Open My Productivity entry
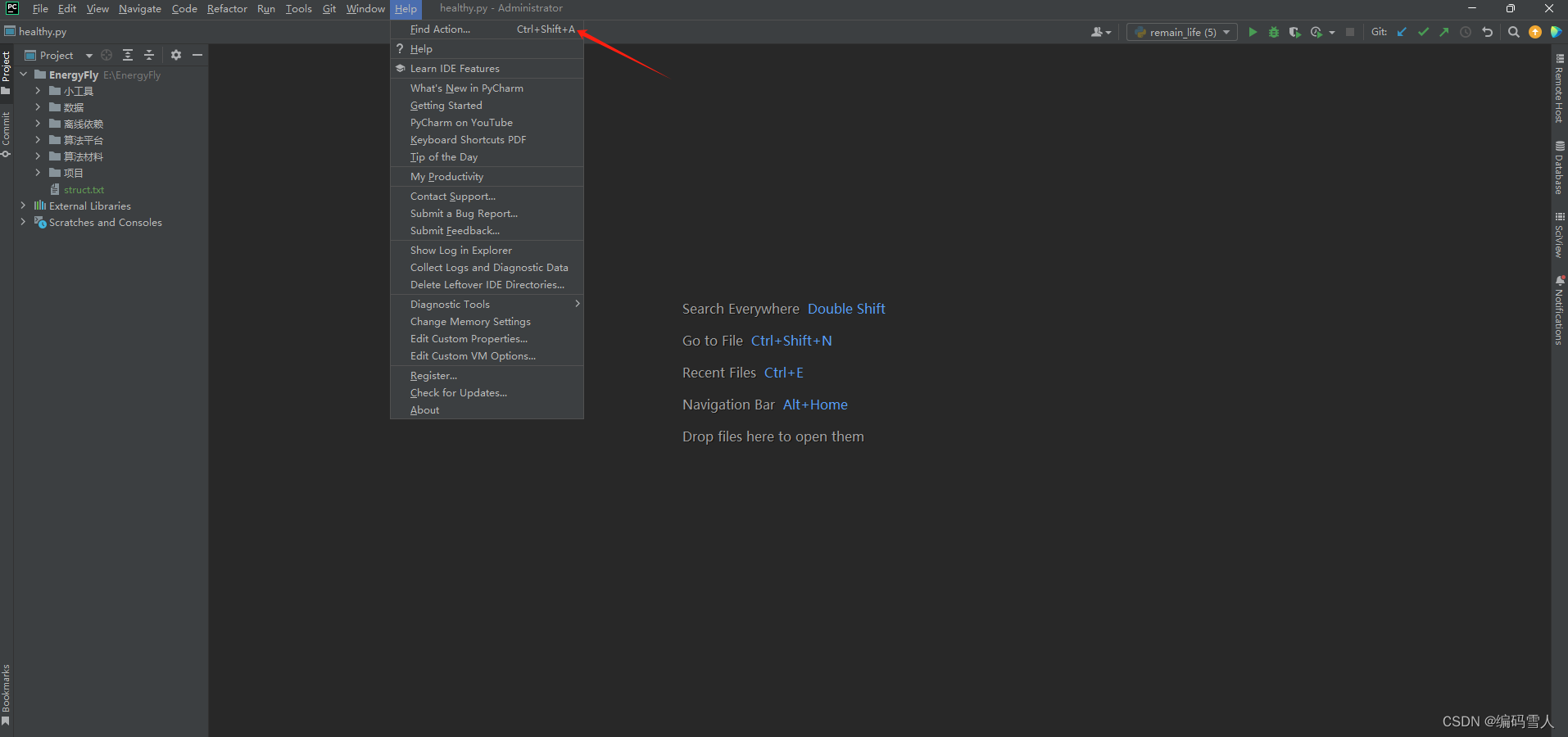 487,177
